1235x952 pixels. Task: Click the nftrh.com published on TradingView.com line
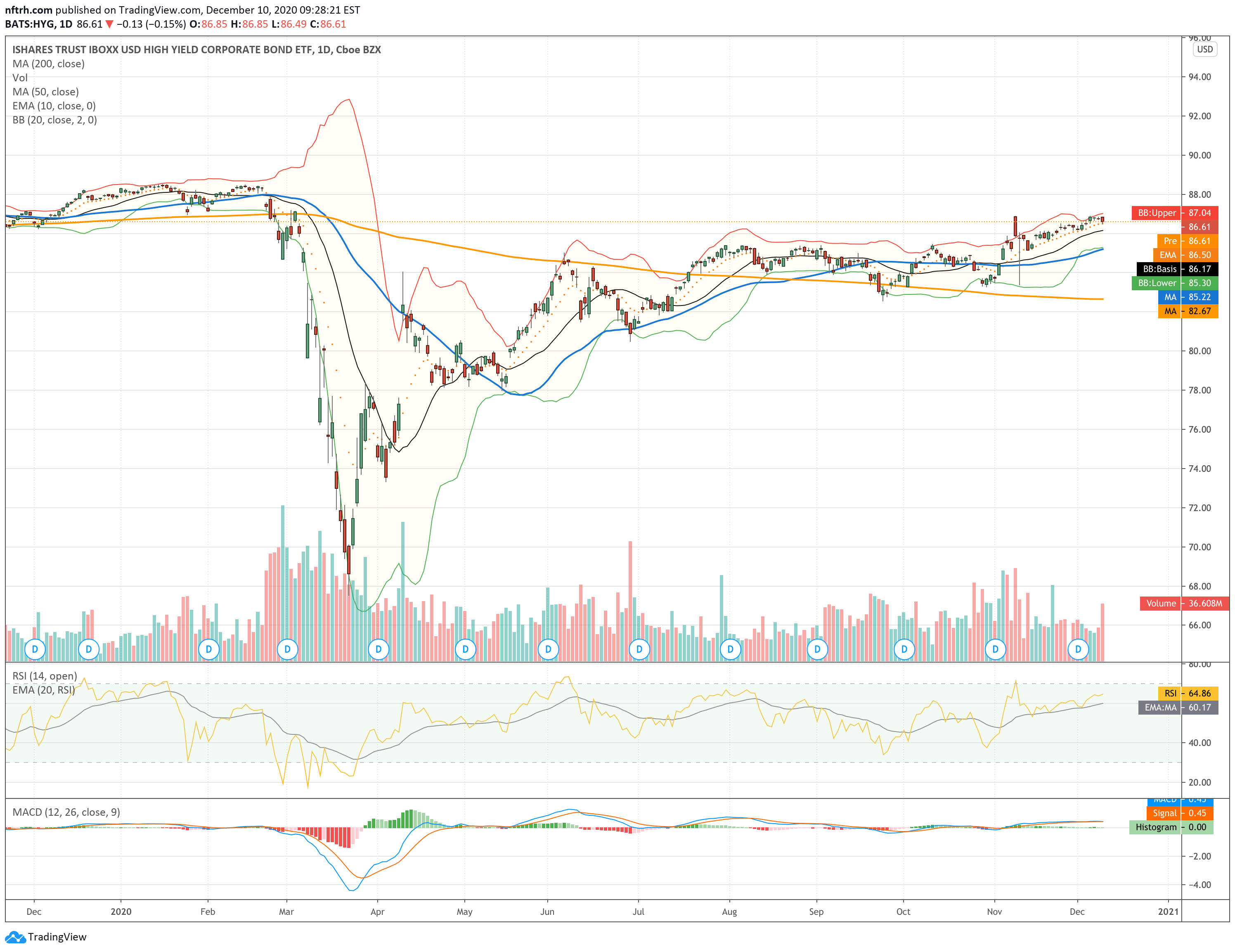point(182,10)
